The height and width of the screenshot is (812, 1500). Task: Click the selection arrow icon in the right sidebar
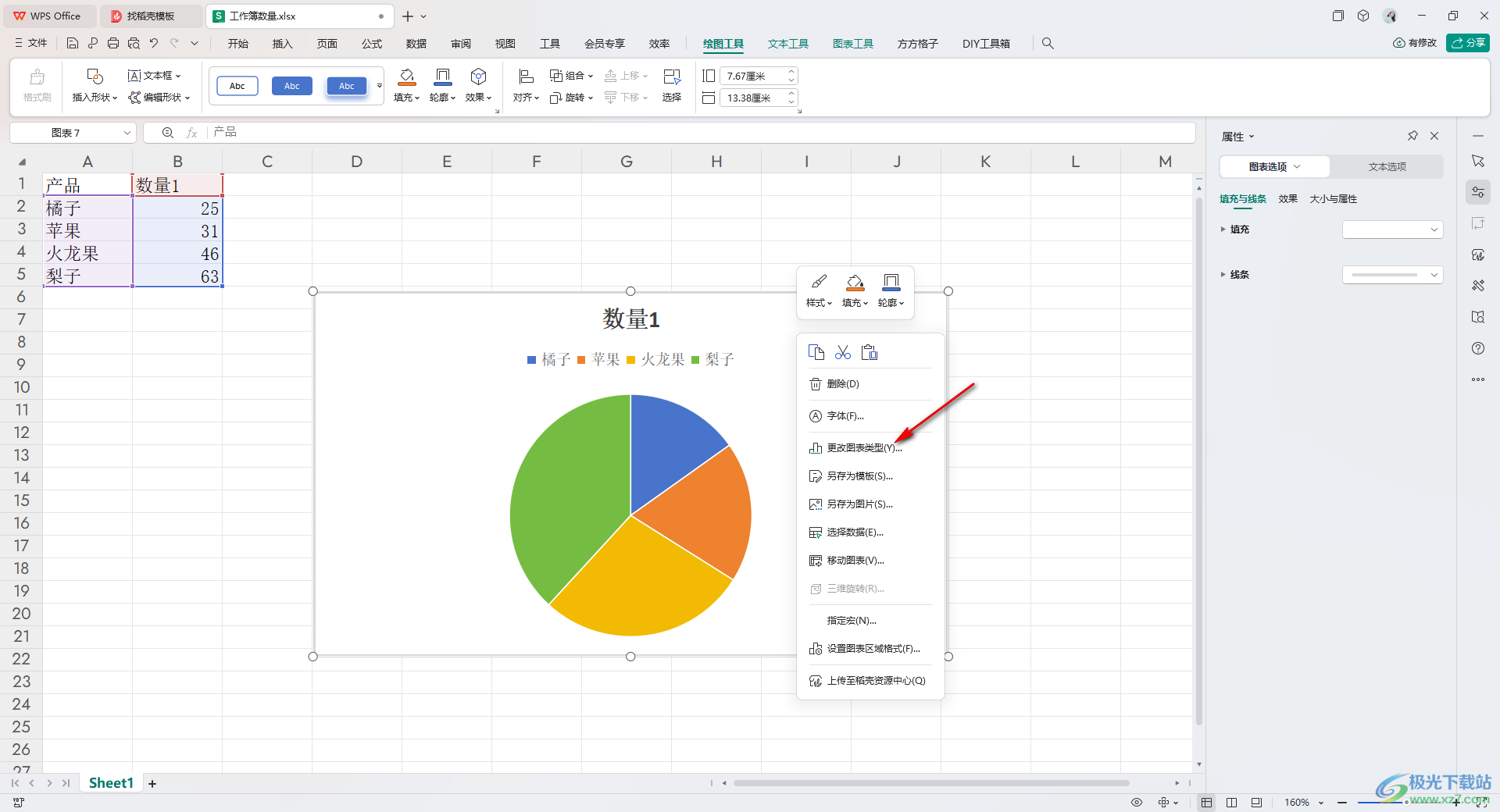click(1478, 161)
